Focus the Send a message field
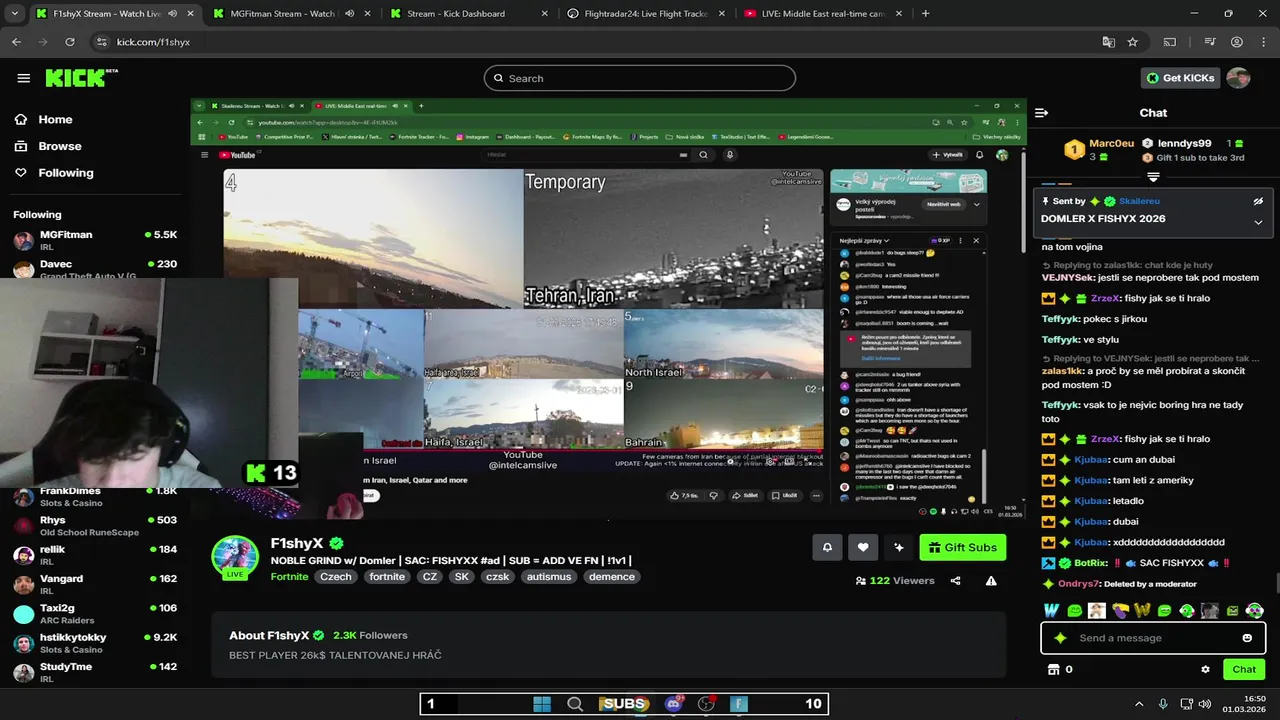Viewport: 1280px width, 720px height. point(1153,638)
